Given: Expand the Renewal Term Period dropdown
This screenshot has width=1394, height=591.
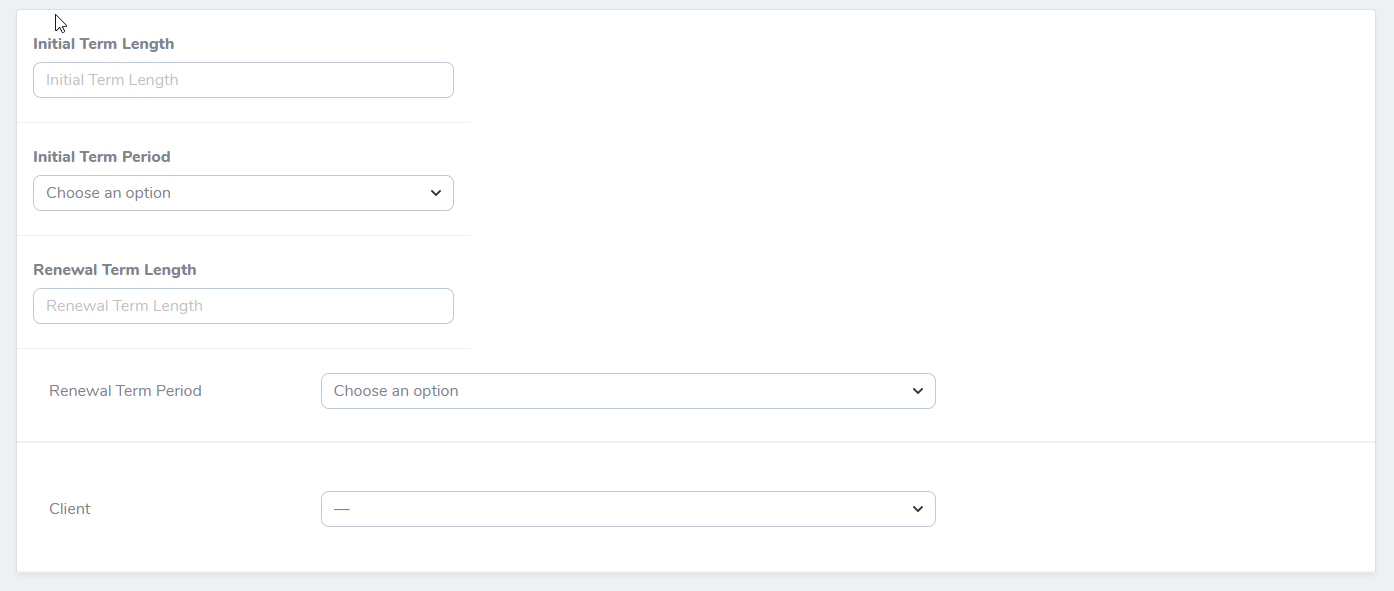Looking at the screenshot, I should [x=628, y=391].
